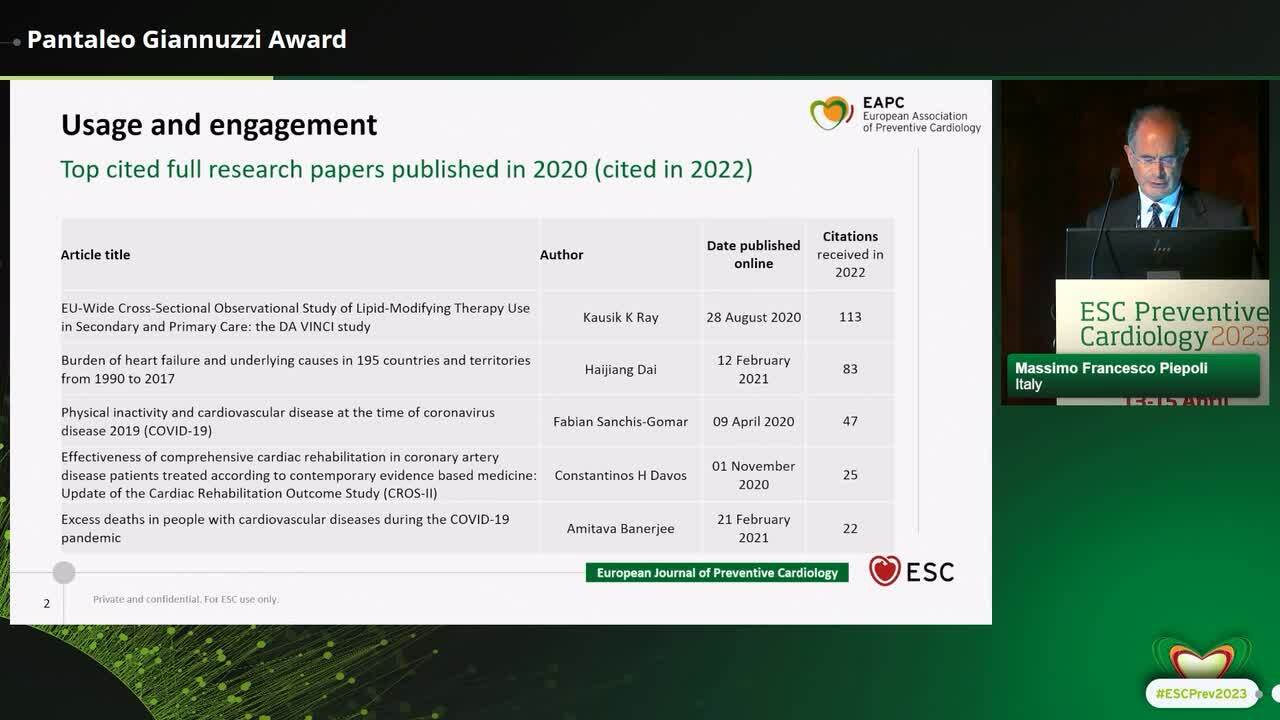The width and height of the screenshot is (1280, 720).
Task: Select the gray circle marker on the slide
Action: point(63,571)
